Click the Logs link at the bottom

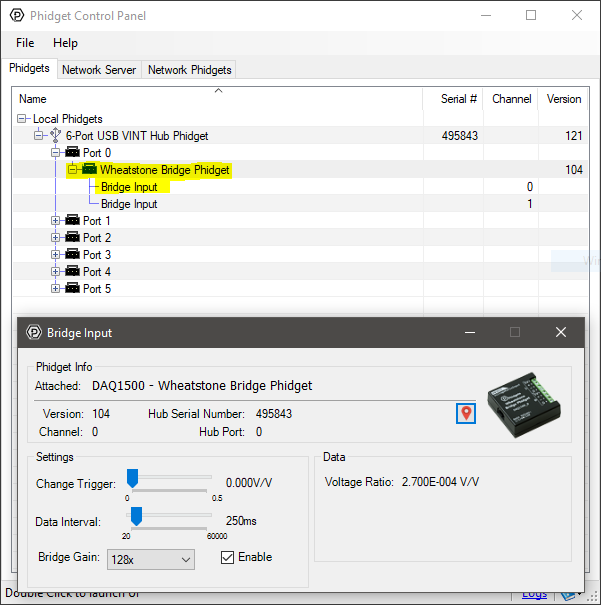pos(535,595)
